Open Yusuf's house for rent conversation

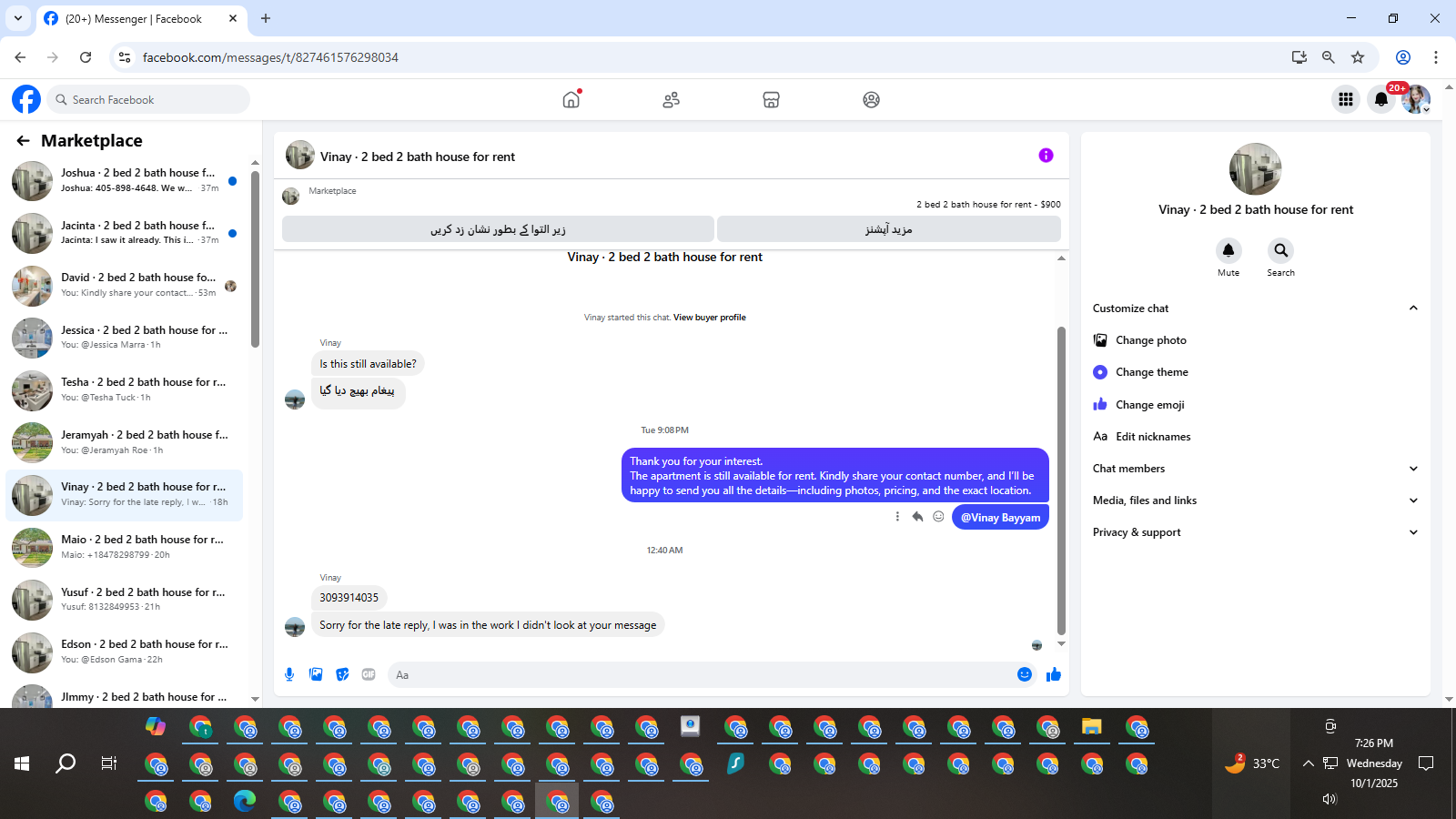point(125,600)
